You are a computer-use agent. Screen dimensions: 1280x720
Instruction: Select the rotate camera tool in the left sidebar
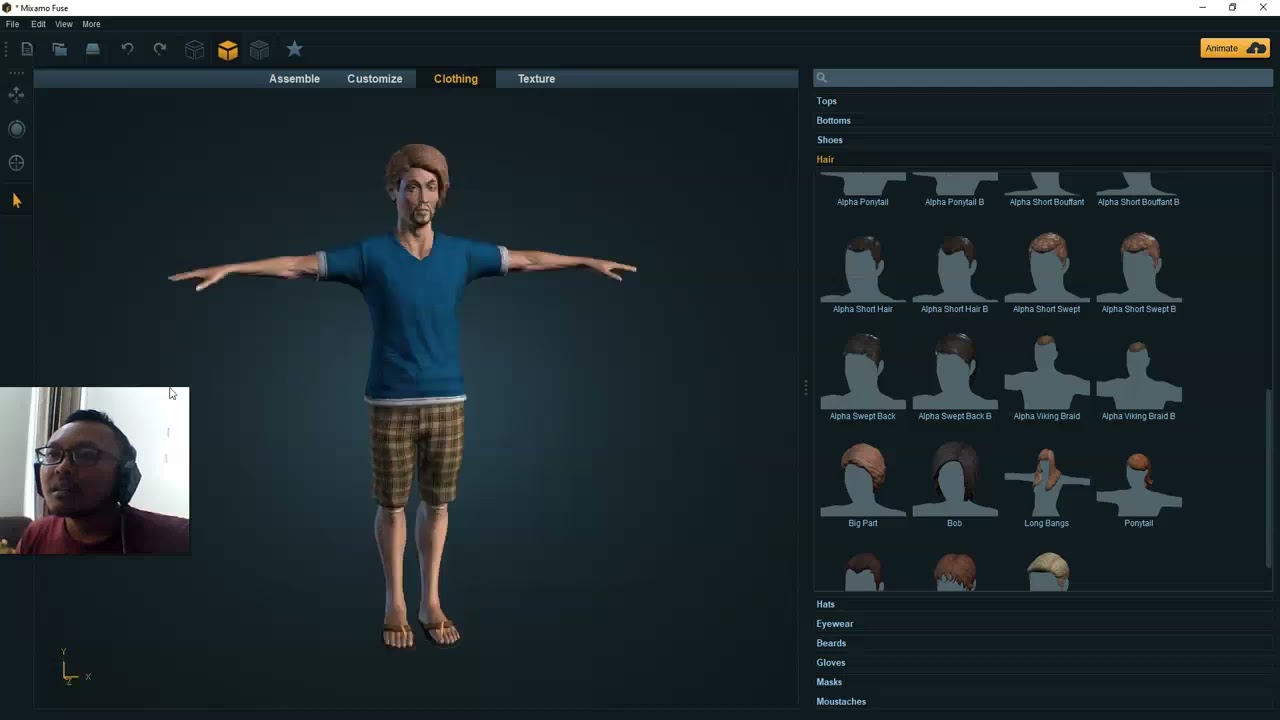coord(16,129)
